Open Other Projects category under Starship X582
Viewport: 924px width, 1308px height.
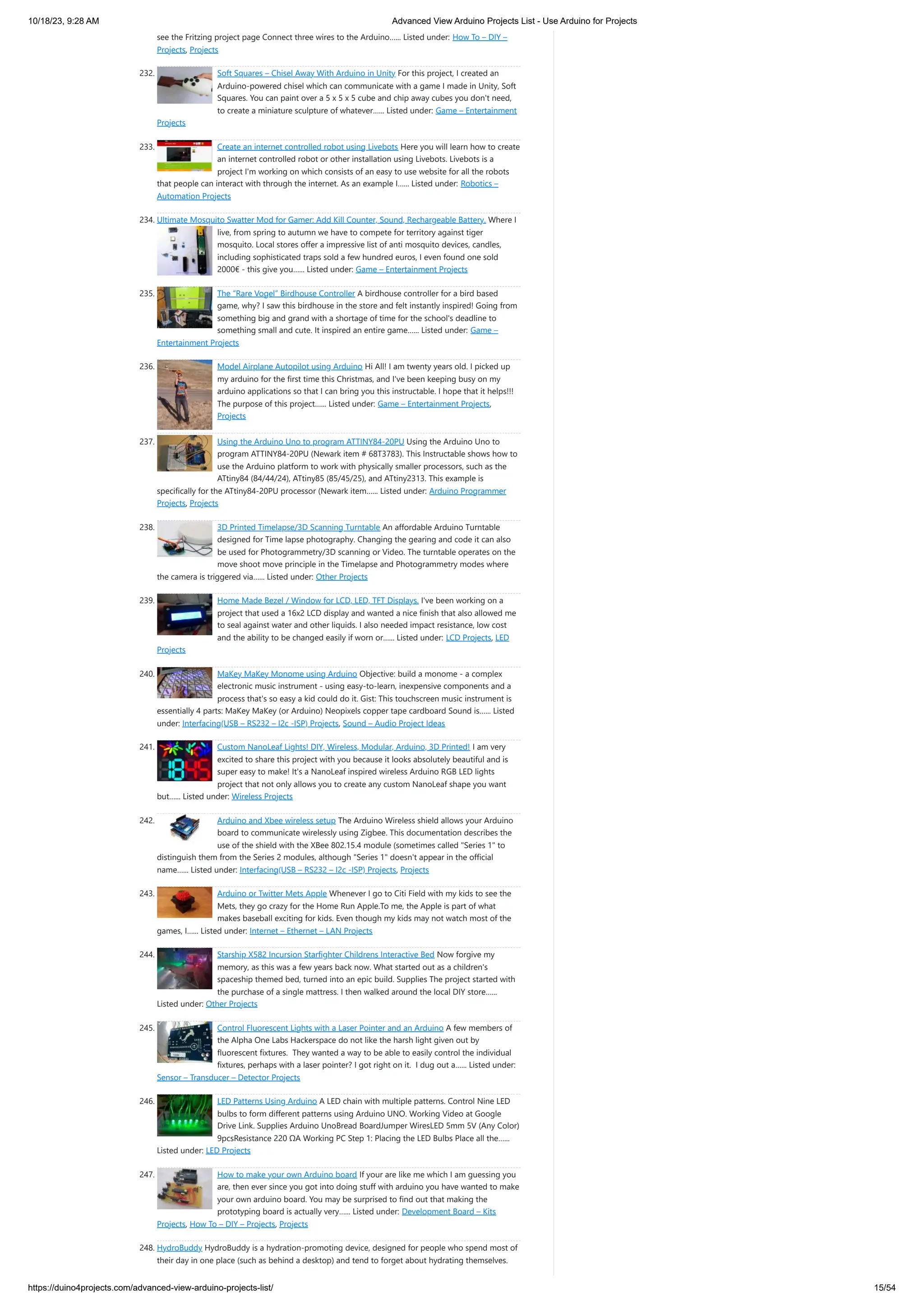click(x=231, y=1004)
